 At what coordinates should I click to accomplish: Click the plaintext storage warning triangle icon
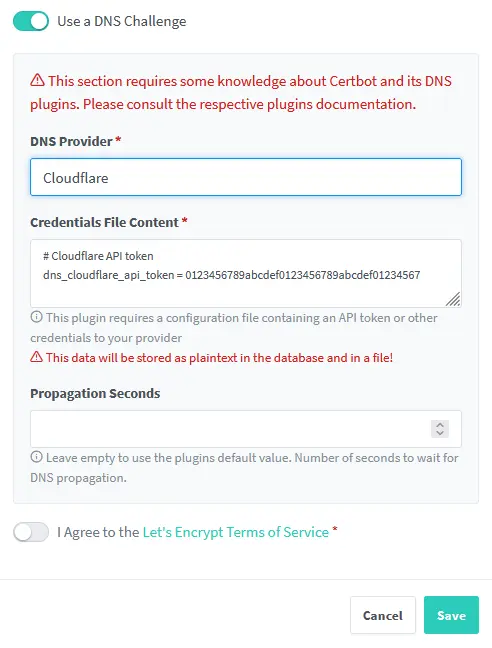pyautogui.click(x=36, y=356)
